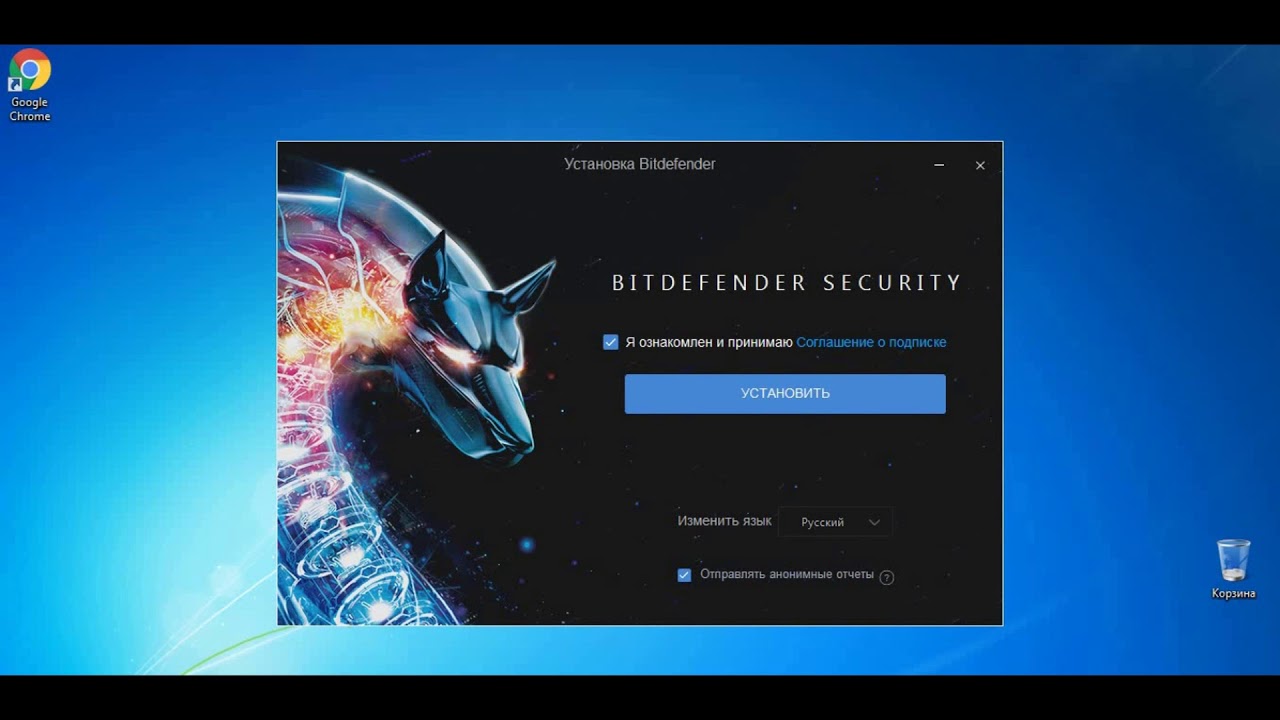Click the УСТАНОВИТЬ install button
The height and width of the screenshot is (720, 1280).
(785, 394)
